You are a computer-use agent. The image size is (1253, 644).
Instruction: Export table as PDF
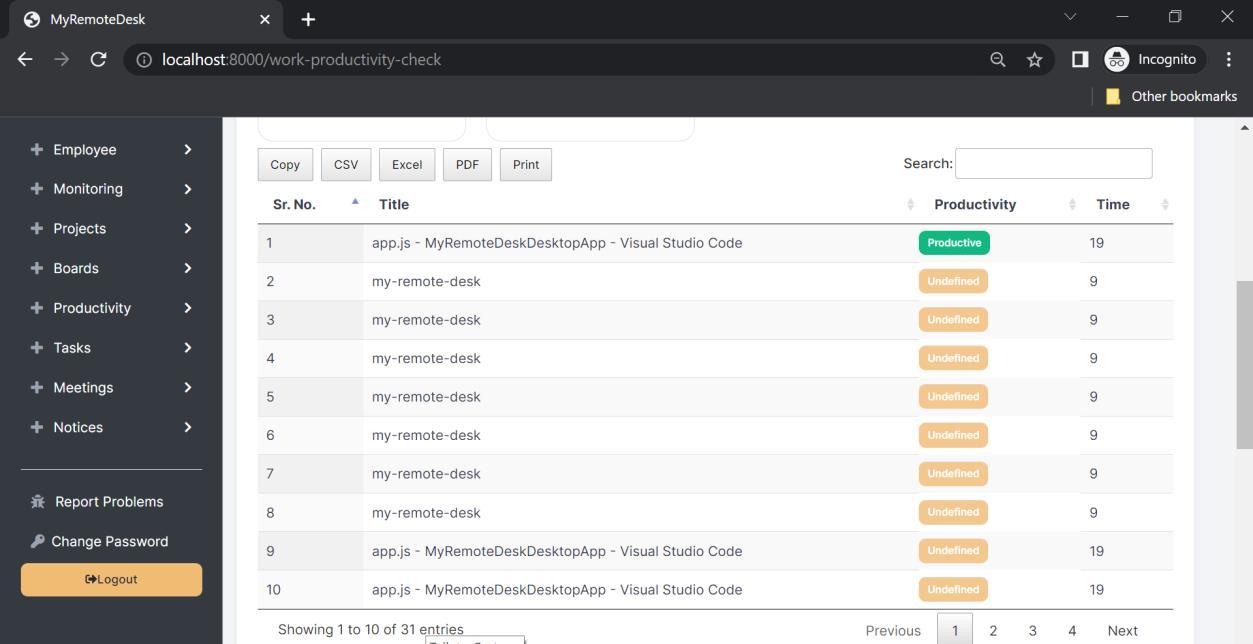[x=467, y=165]
